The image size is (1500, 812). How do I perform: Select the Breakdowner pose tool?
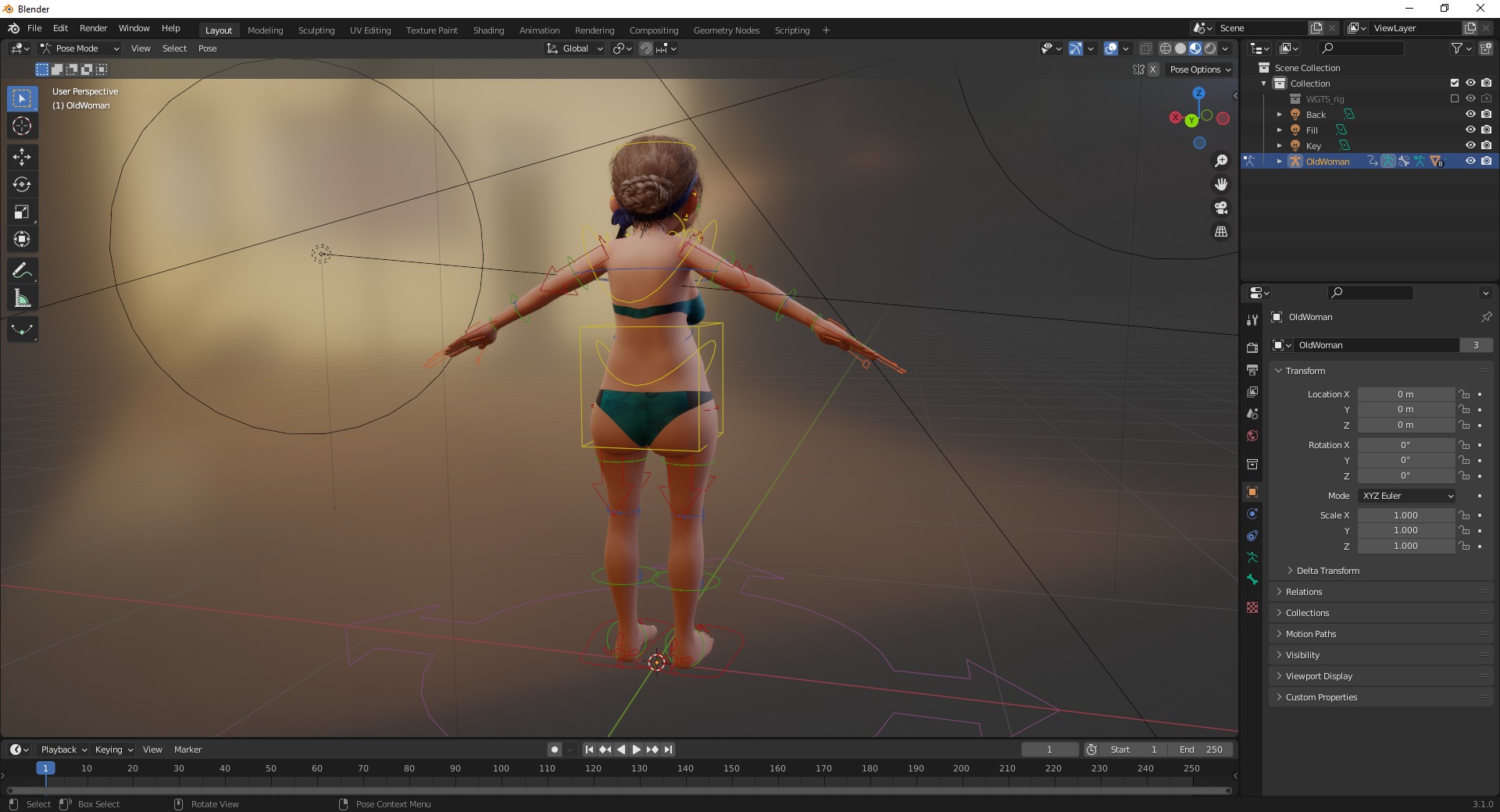click(x=22, y=329)
